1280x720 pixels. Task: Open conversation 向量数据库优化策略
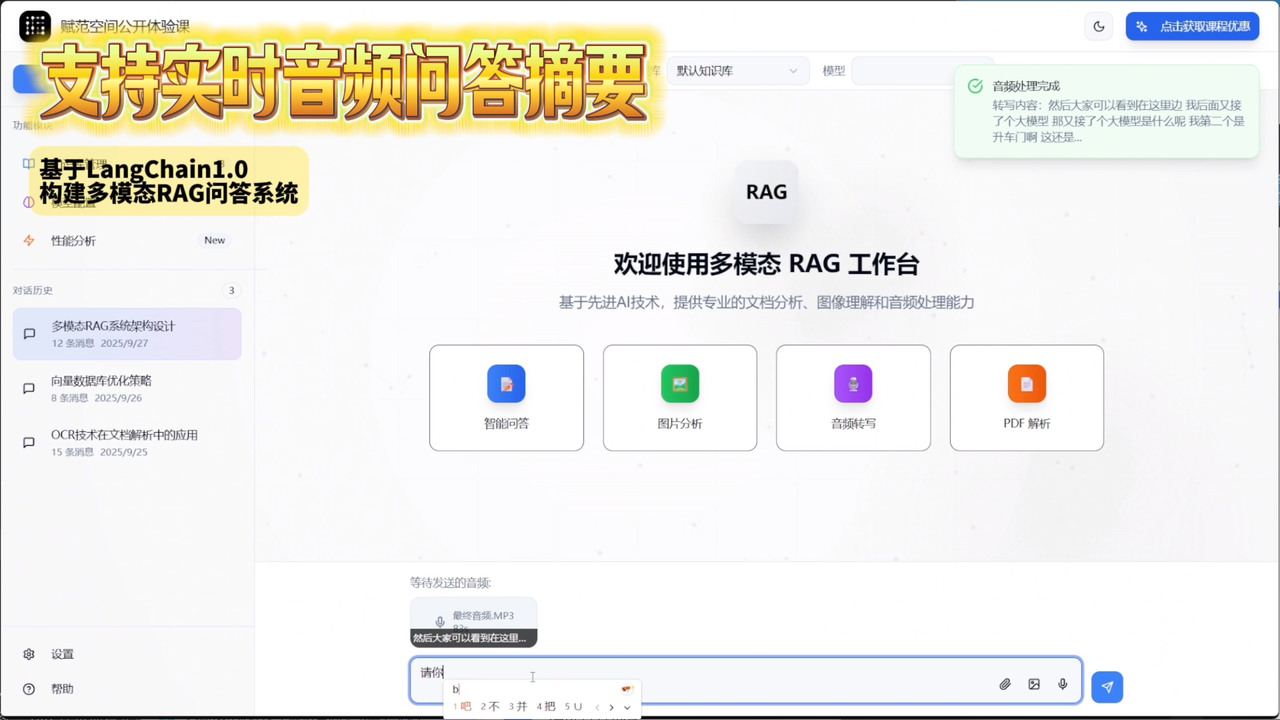click(x=127, y=388)
